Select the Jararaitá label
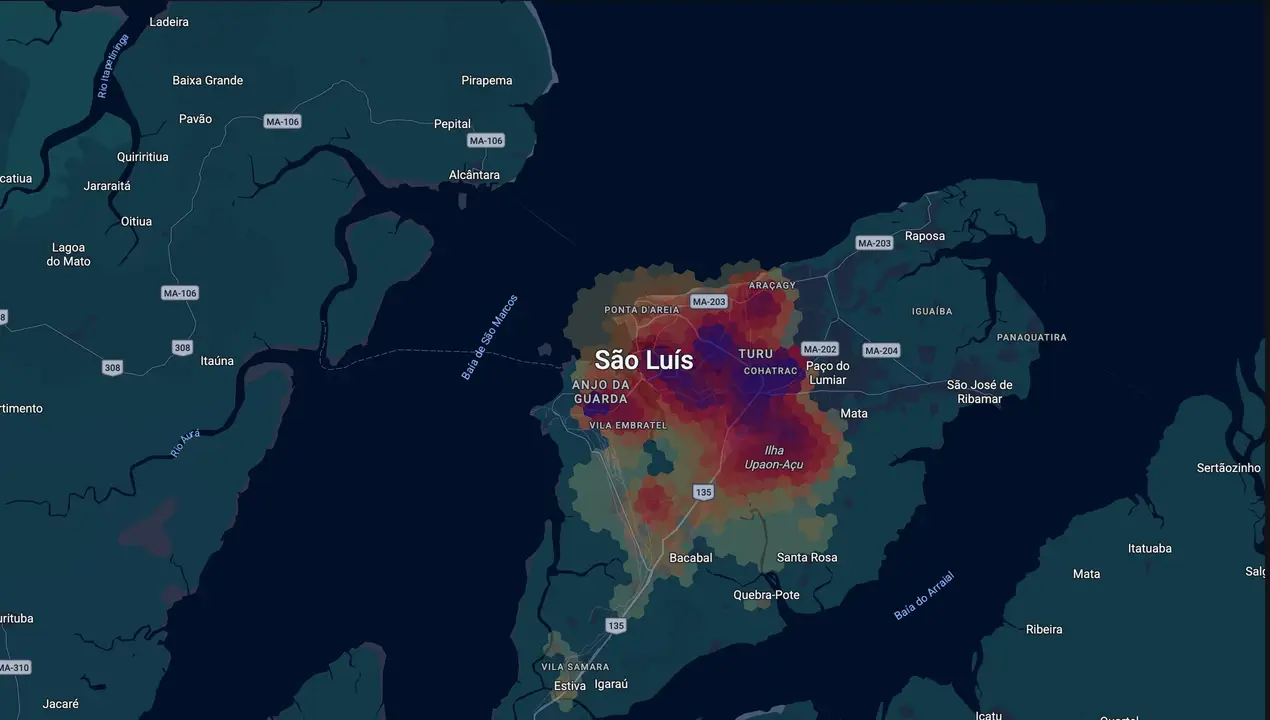1270x720 pixels. [x=107, y=186]
